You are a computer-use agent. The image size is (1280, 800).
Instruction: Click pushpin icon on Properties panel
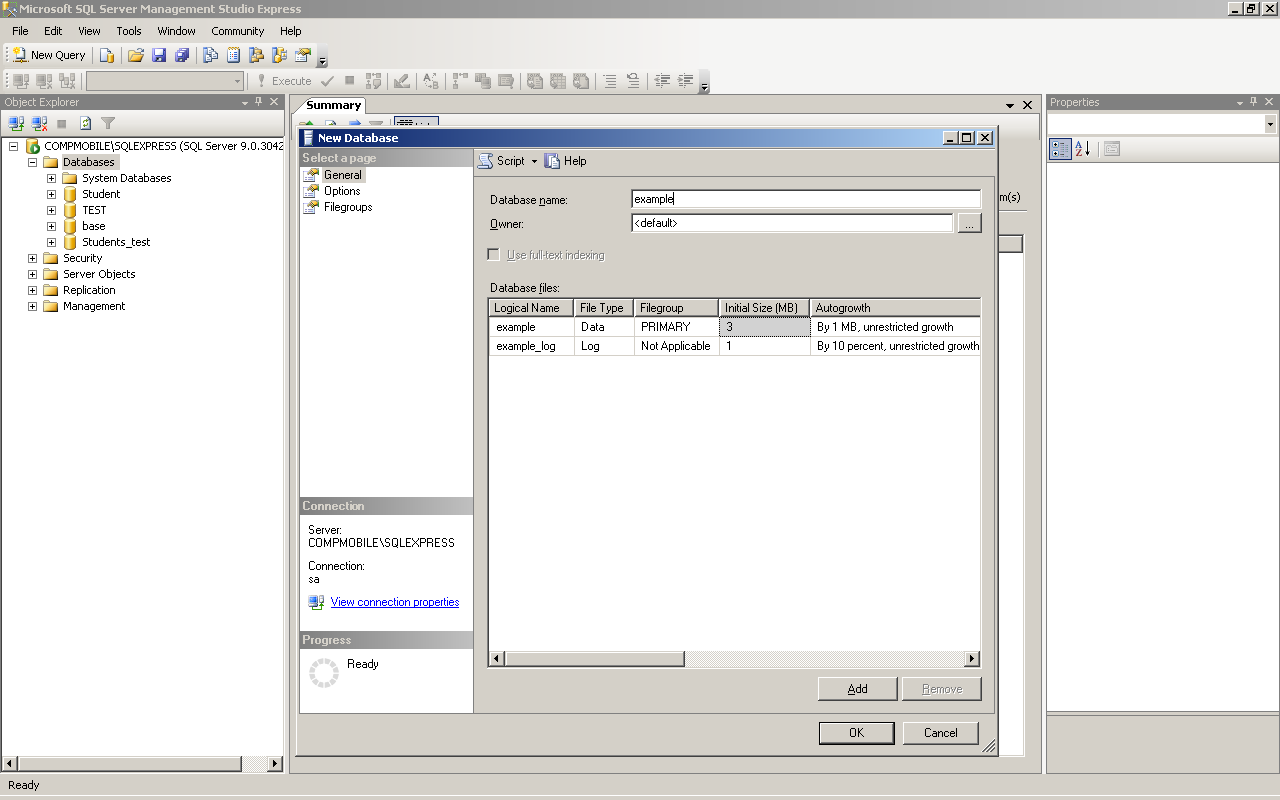pos(1254,102)
